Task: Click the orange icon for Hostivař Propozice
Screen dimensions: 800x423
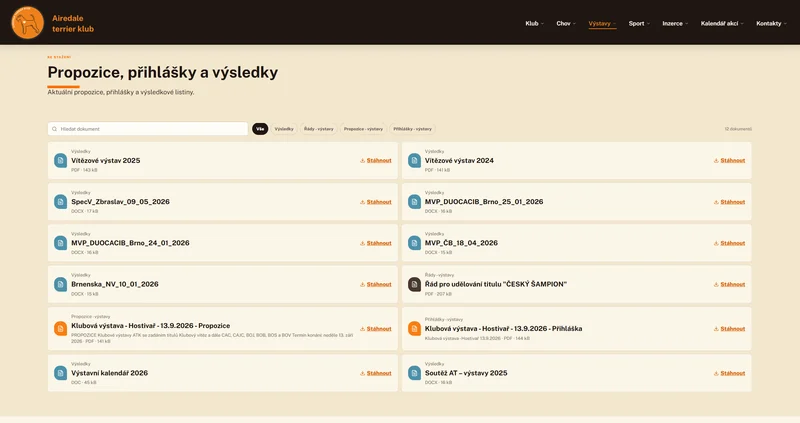Action: click(x=61, y=329)
